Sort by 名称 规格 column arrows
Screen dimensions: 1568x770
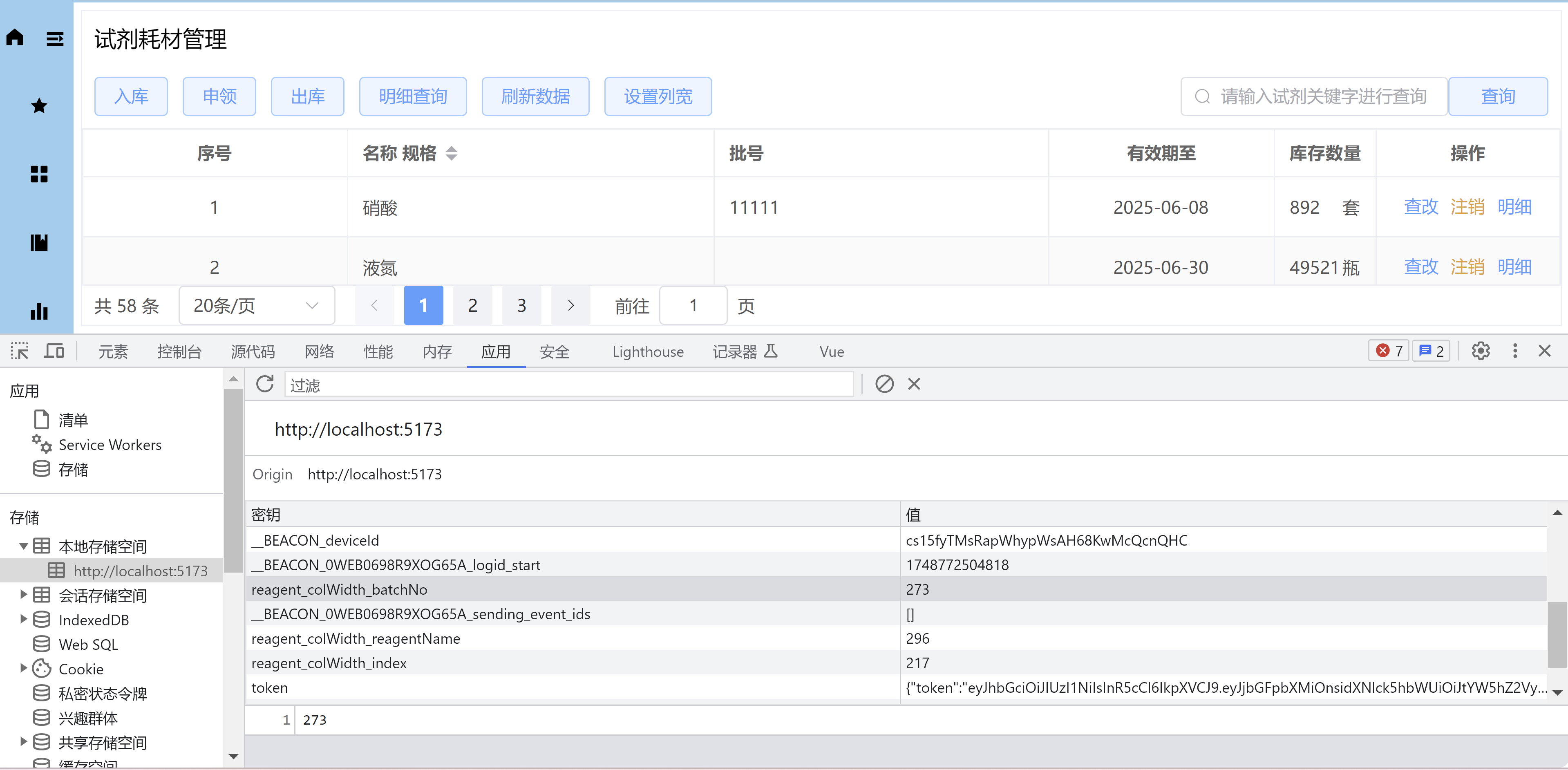(451, 153)
